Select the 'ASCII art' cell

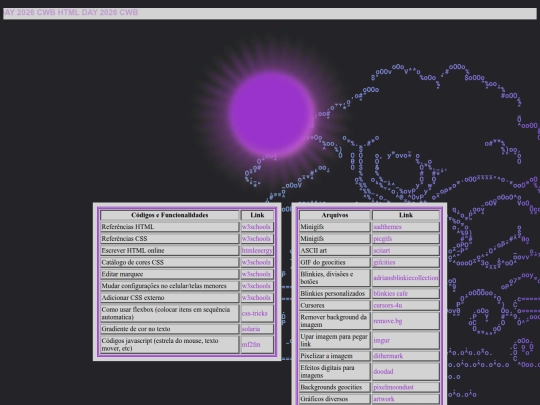[x=335, y=250]
